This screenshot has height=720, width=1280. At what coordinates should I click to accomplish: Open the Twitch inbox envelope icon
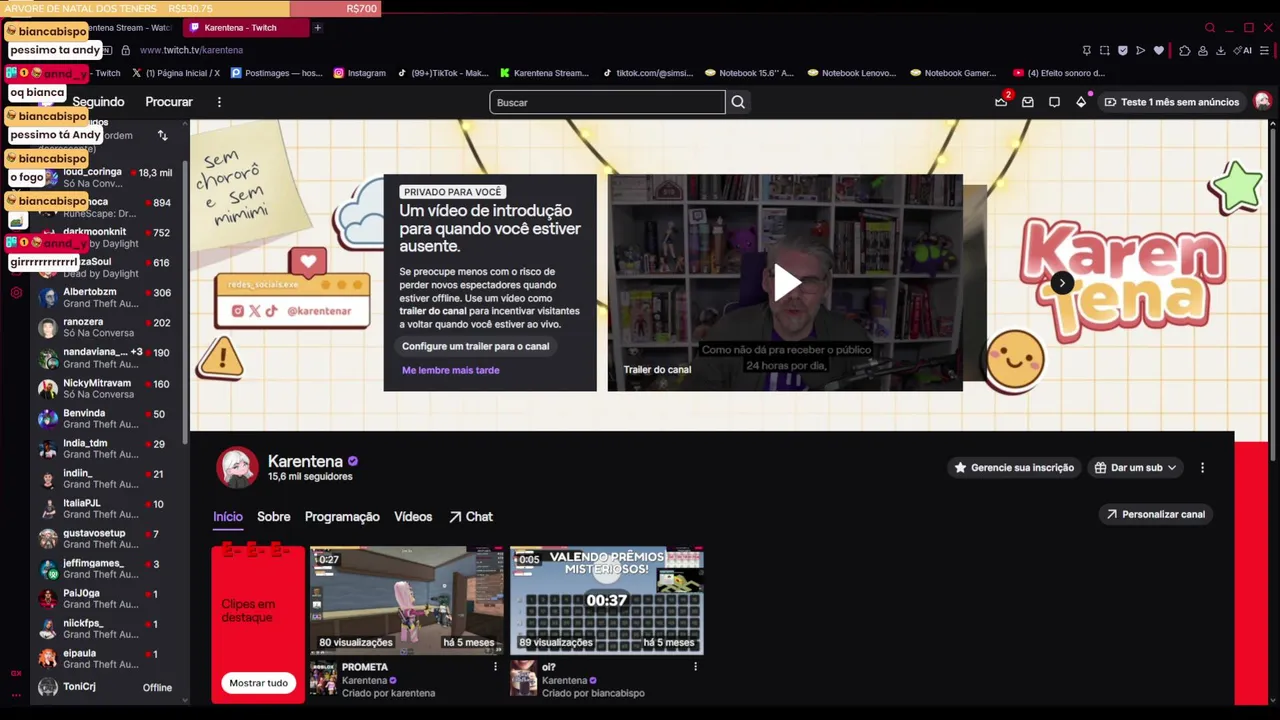1027,102
